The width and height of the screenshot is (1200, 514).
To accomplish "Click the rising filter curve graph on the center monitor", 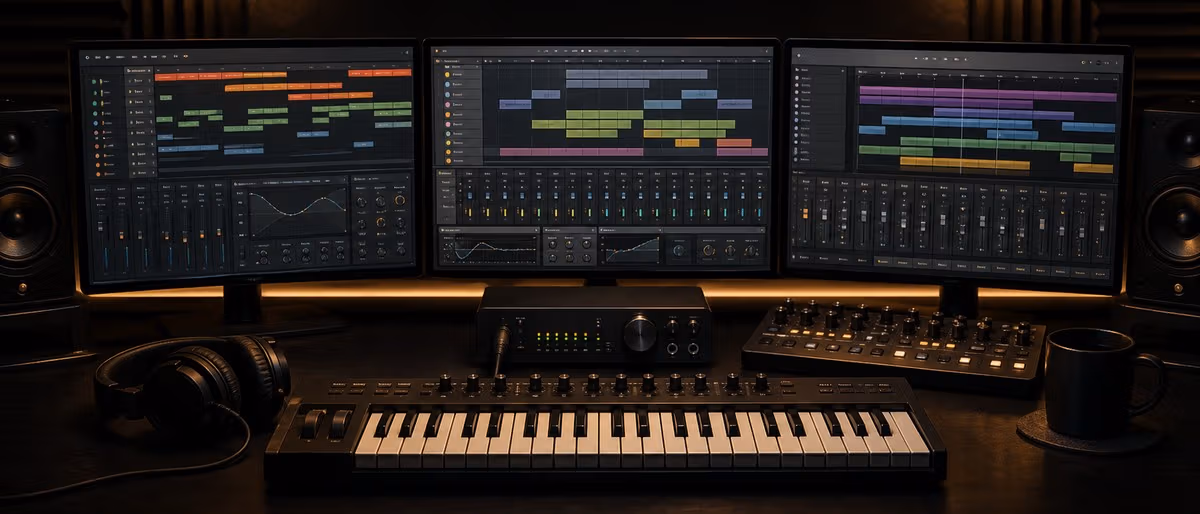I will click(x=632, y=249).
